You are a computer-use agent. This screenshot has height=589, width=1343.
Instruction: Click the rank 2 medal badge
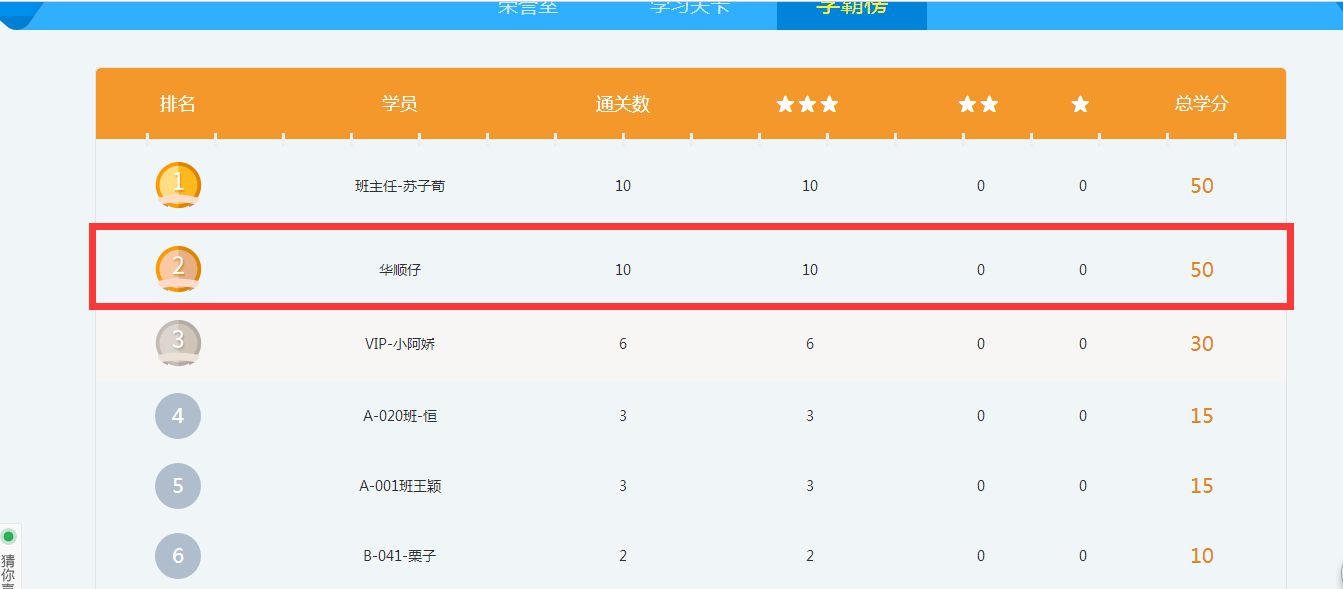pos(178,268)
